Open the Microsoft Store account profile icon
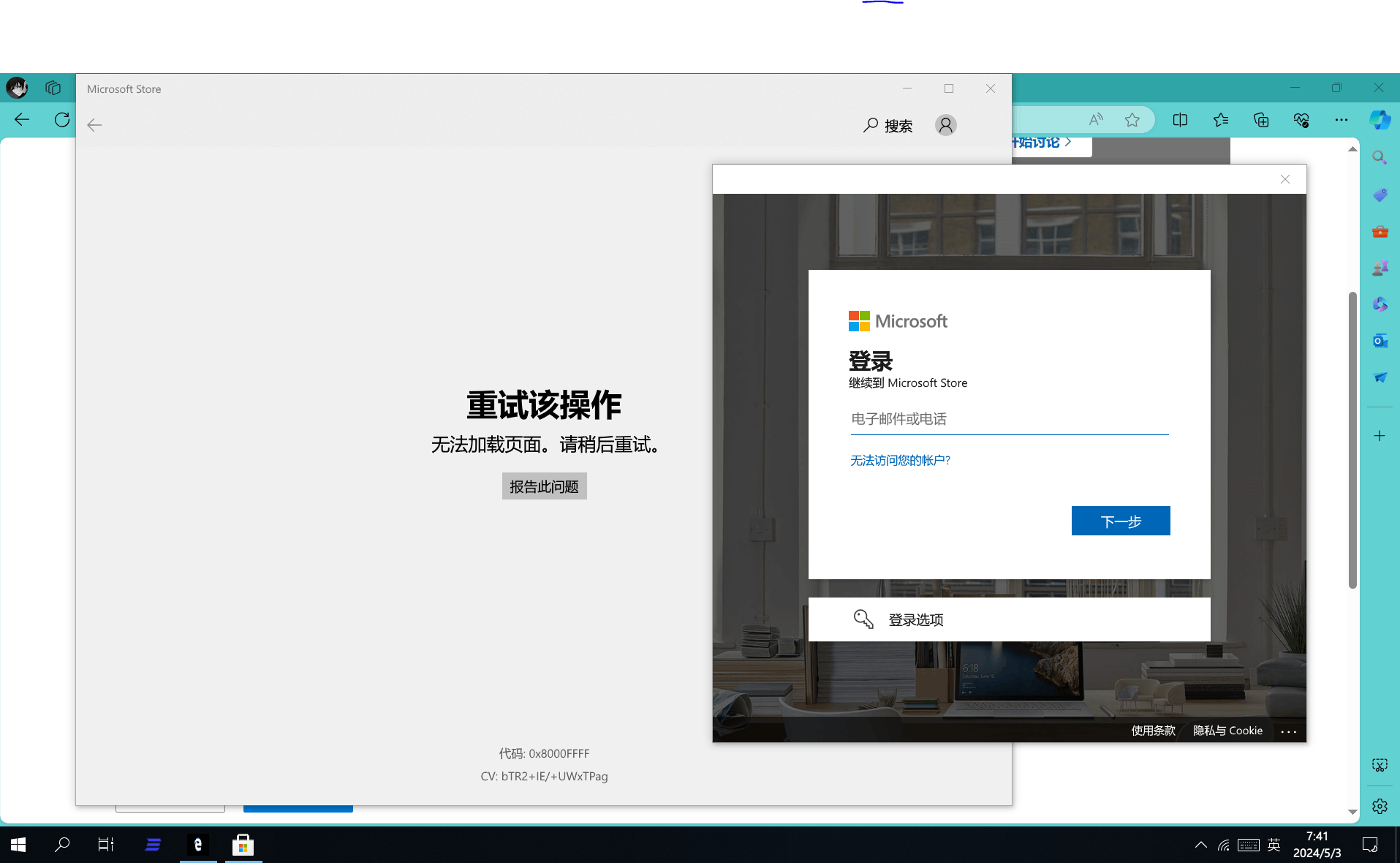Screen dimensions: 1400x863 [x=945, y=126]
